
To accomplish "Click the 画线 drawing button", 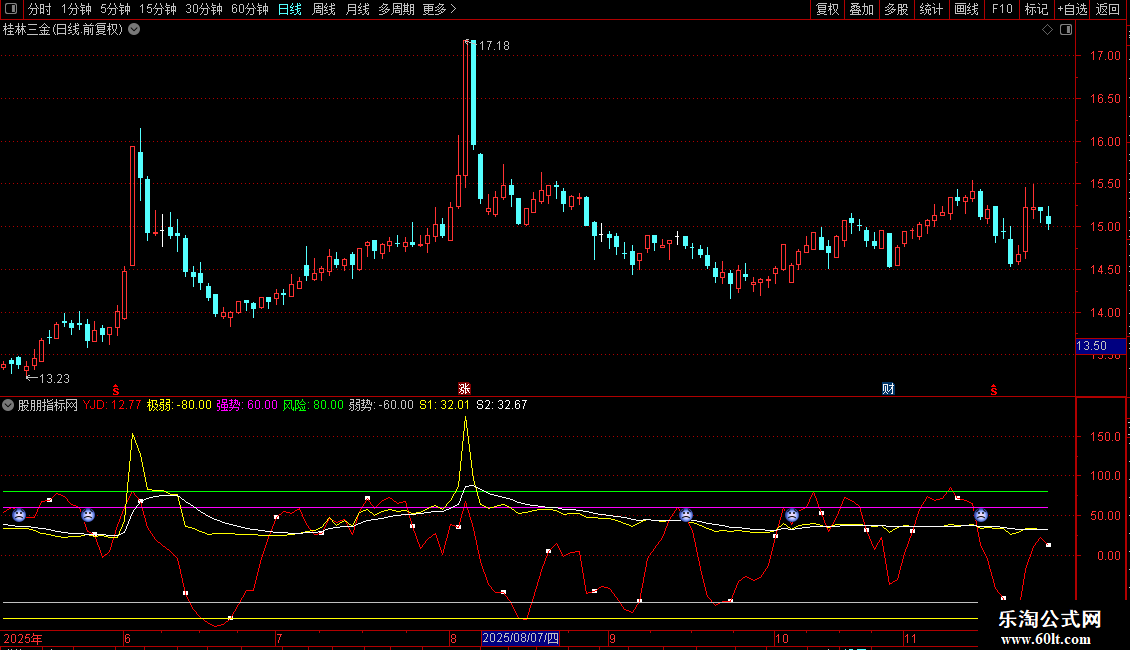I will point(966,9).
